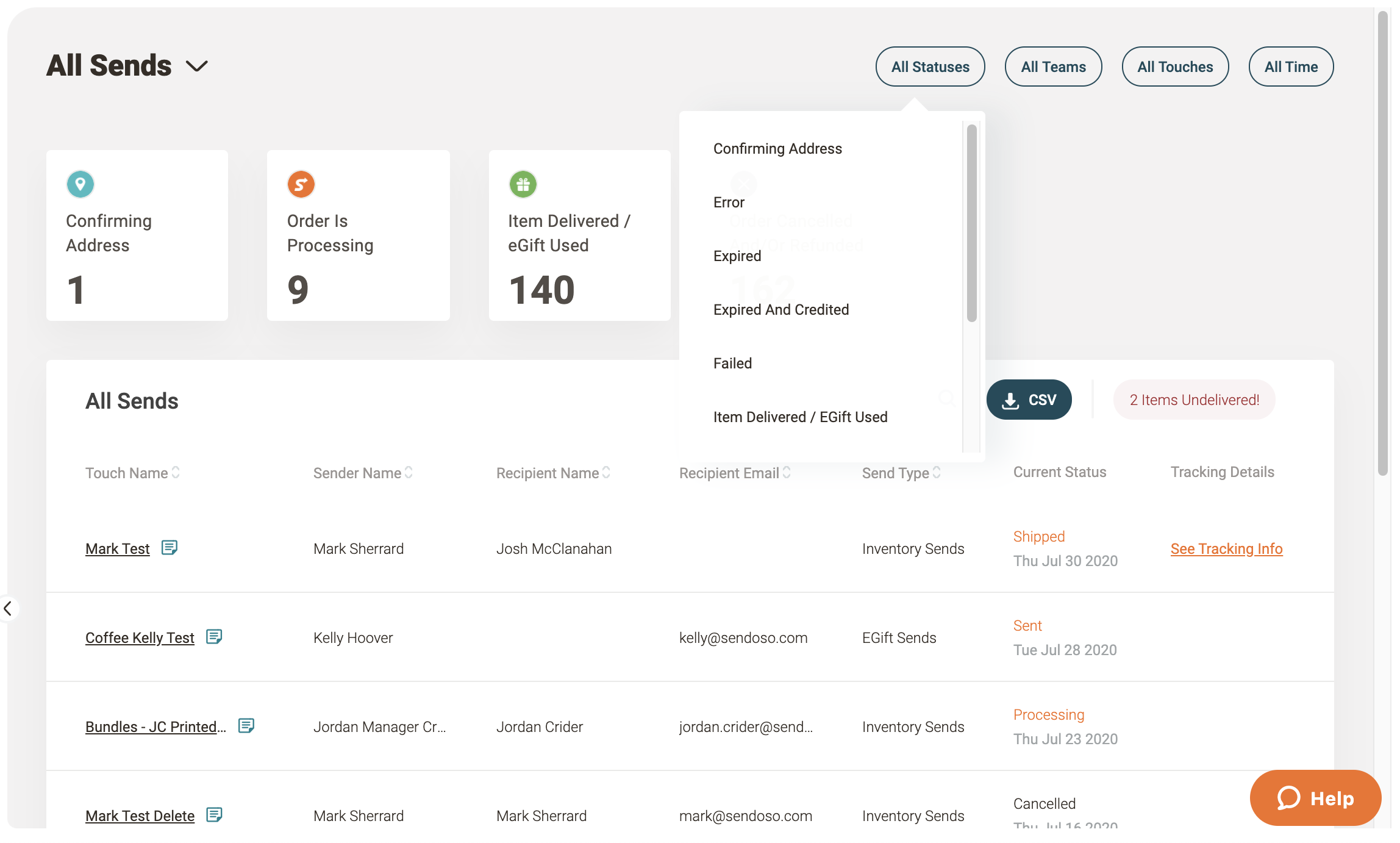This screenshot has height=843, width=1400.
Task: Sort the table by Send Type
Action: [937, 473]
